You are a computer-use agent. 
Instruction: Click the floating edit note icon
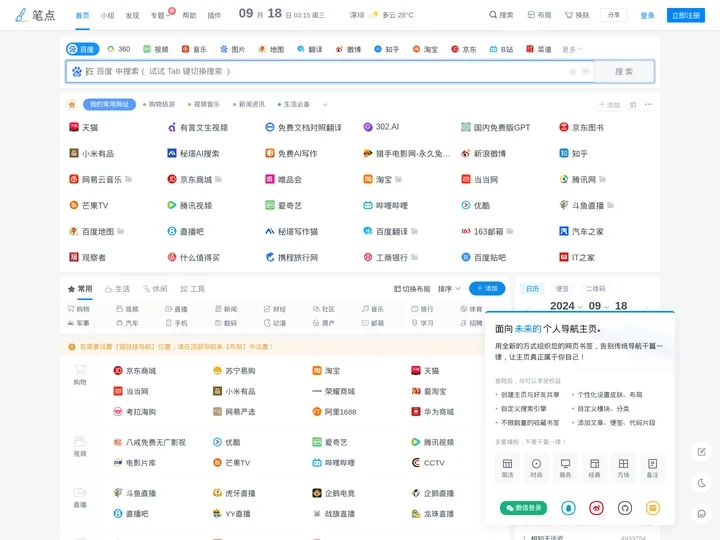[701, 452]
